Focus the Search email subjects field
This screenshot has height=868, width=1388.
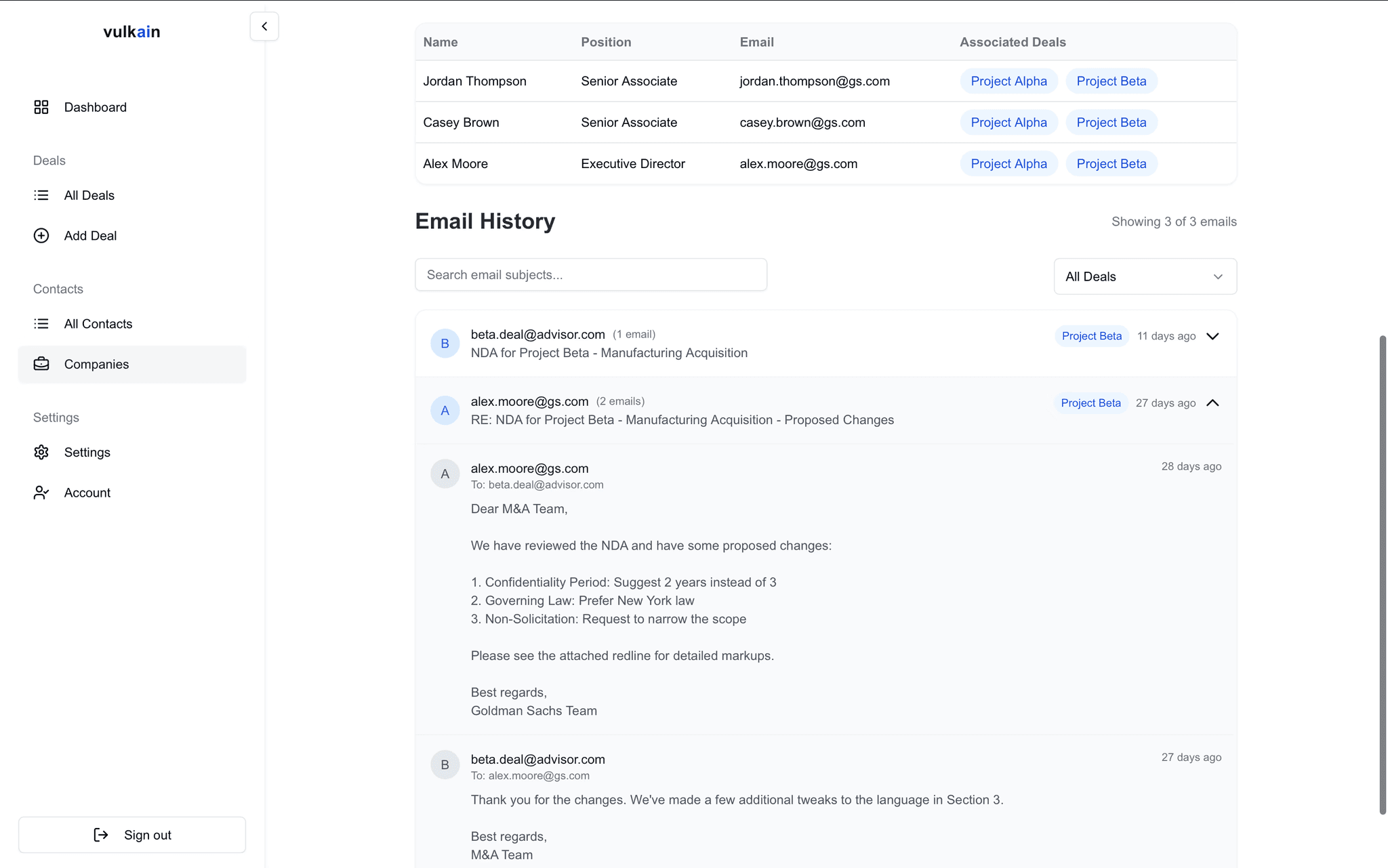click(590, 275)
